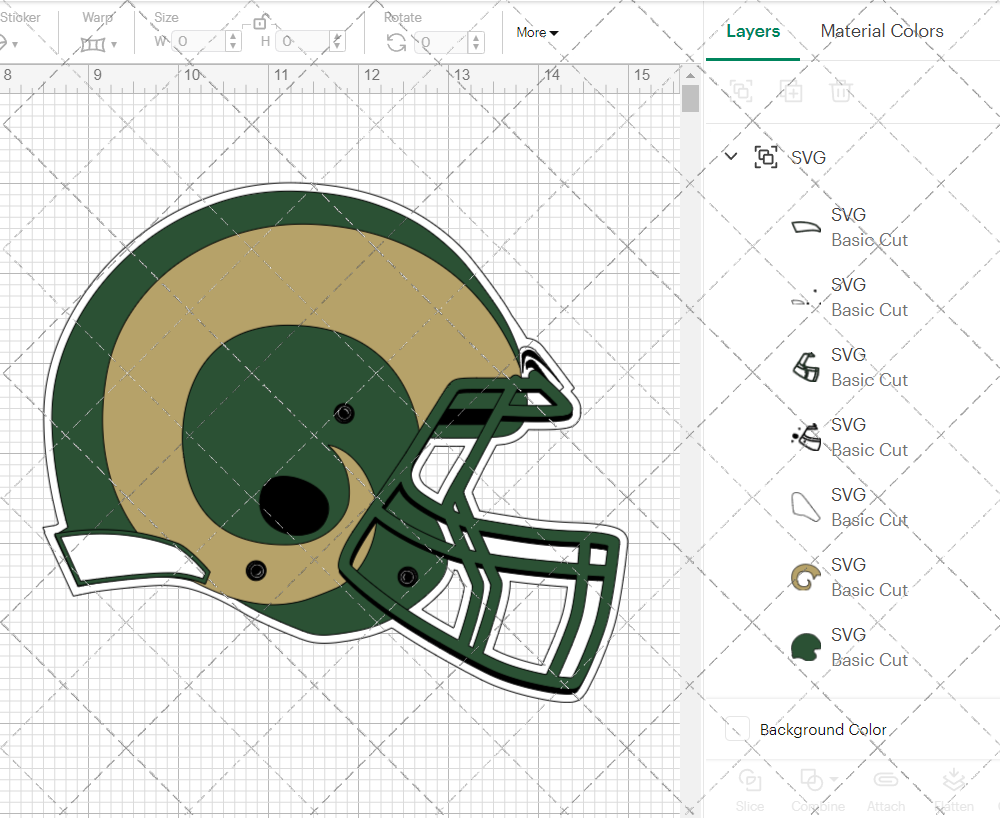
Task: Click the Rotate angle input field
Action: coord(442,43)
